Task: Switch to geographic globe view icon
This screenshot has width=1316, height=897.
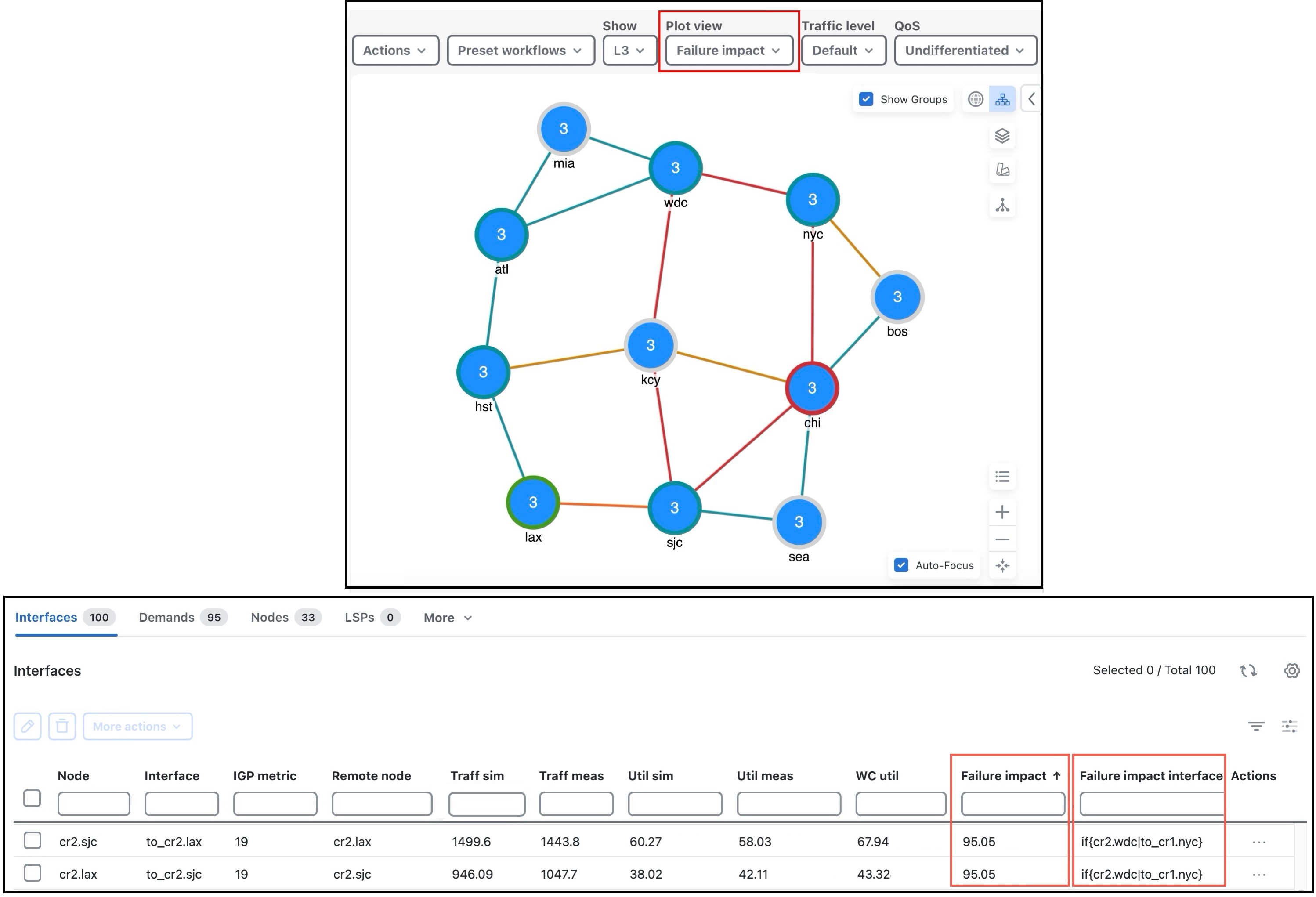Action: point(975,99)
